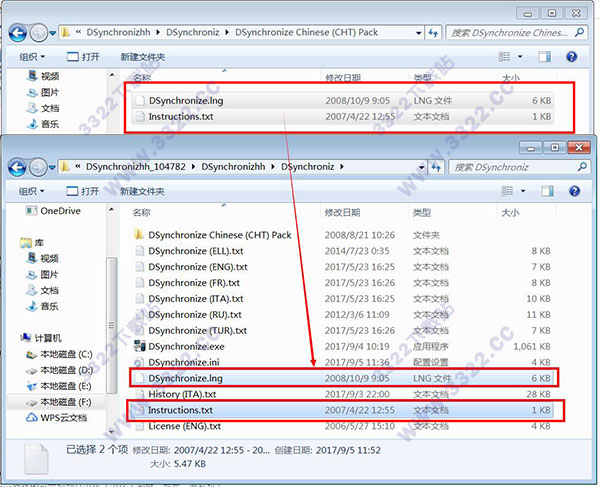Select 本地磁盘 (E:) in sidebar
This screenshot has width=600, height=487.
click(x=59, y=386)
